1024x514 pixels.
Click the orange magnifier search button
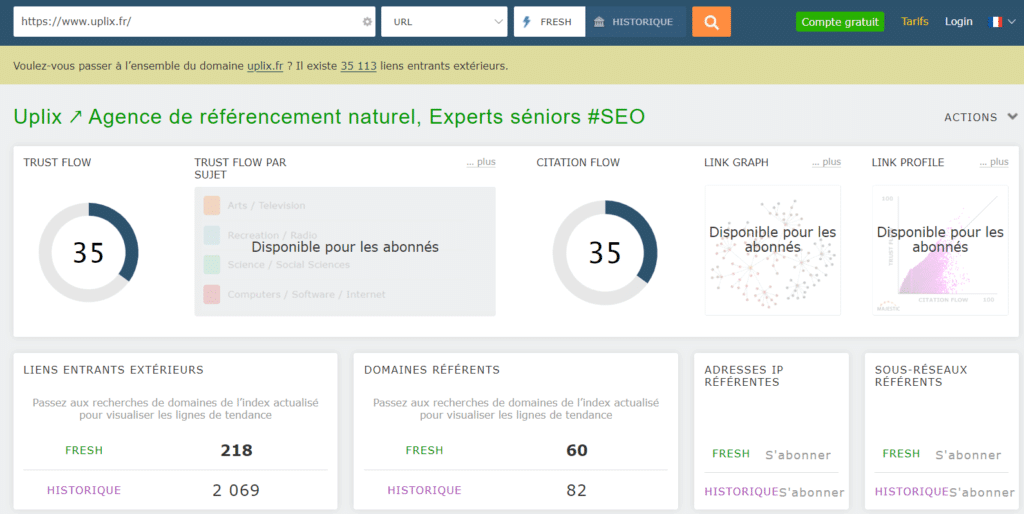tap(711, 22)
